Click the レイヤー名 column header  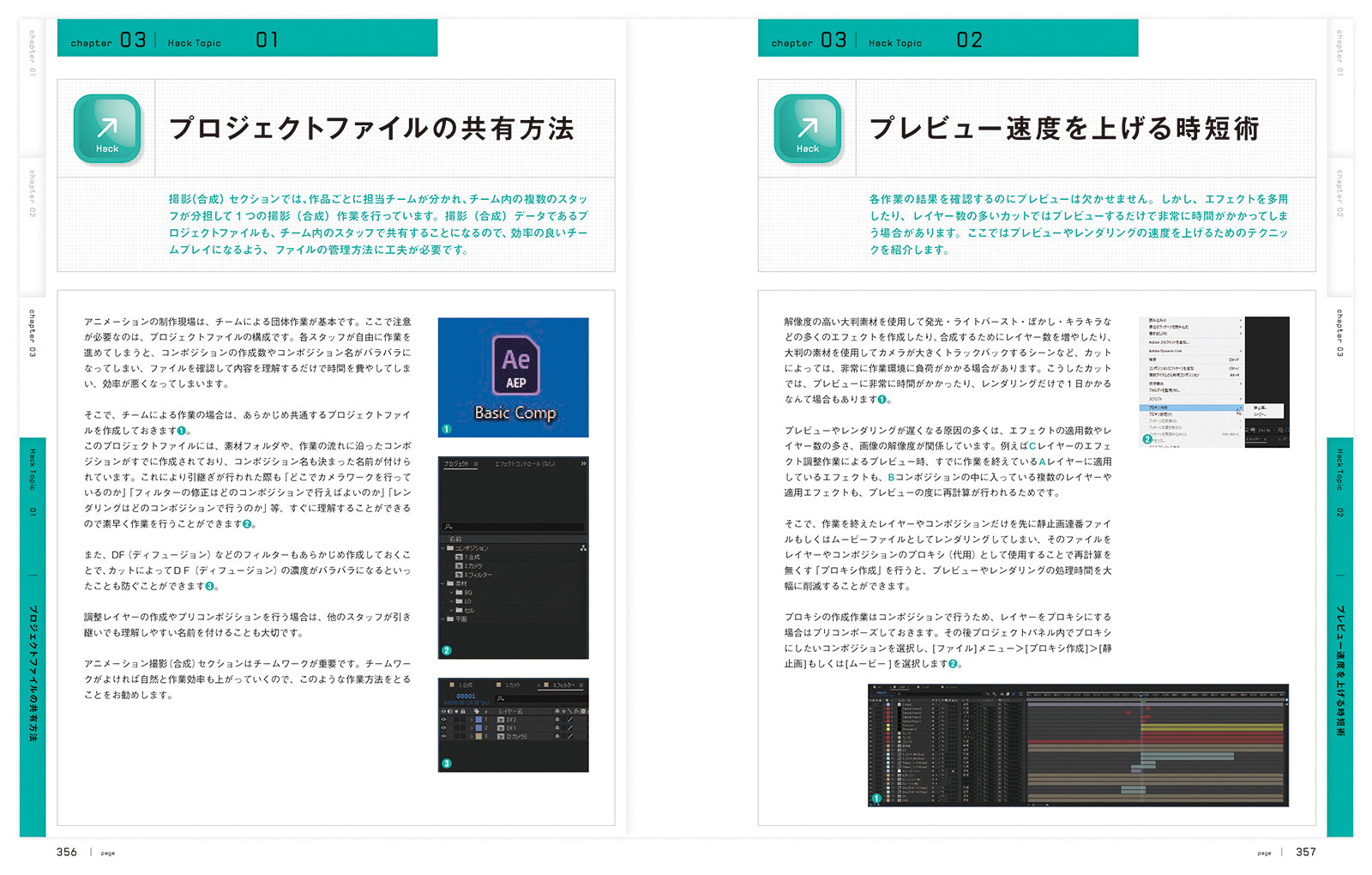tap(510, 711)
